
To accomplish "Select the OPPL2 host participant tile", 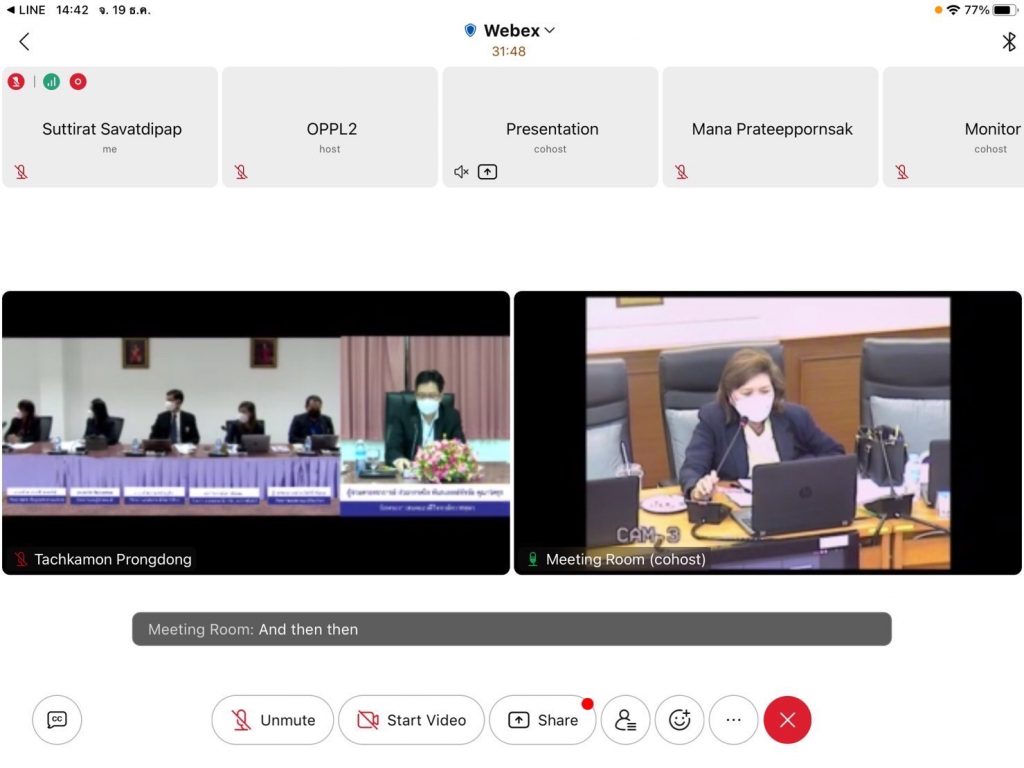I will coord(330,128).
